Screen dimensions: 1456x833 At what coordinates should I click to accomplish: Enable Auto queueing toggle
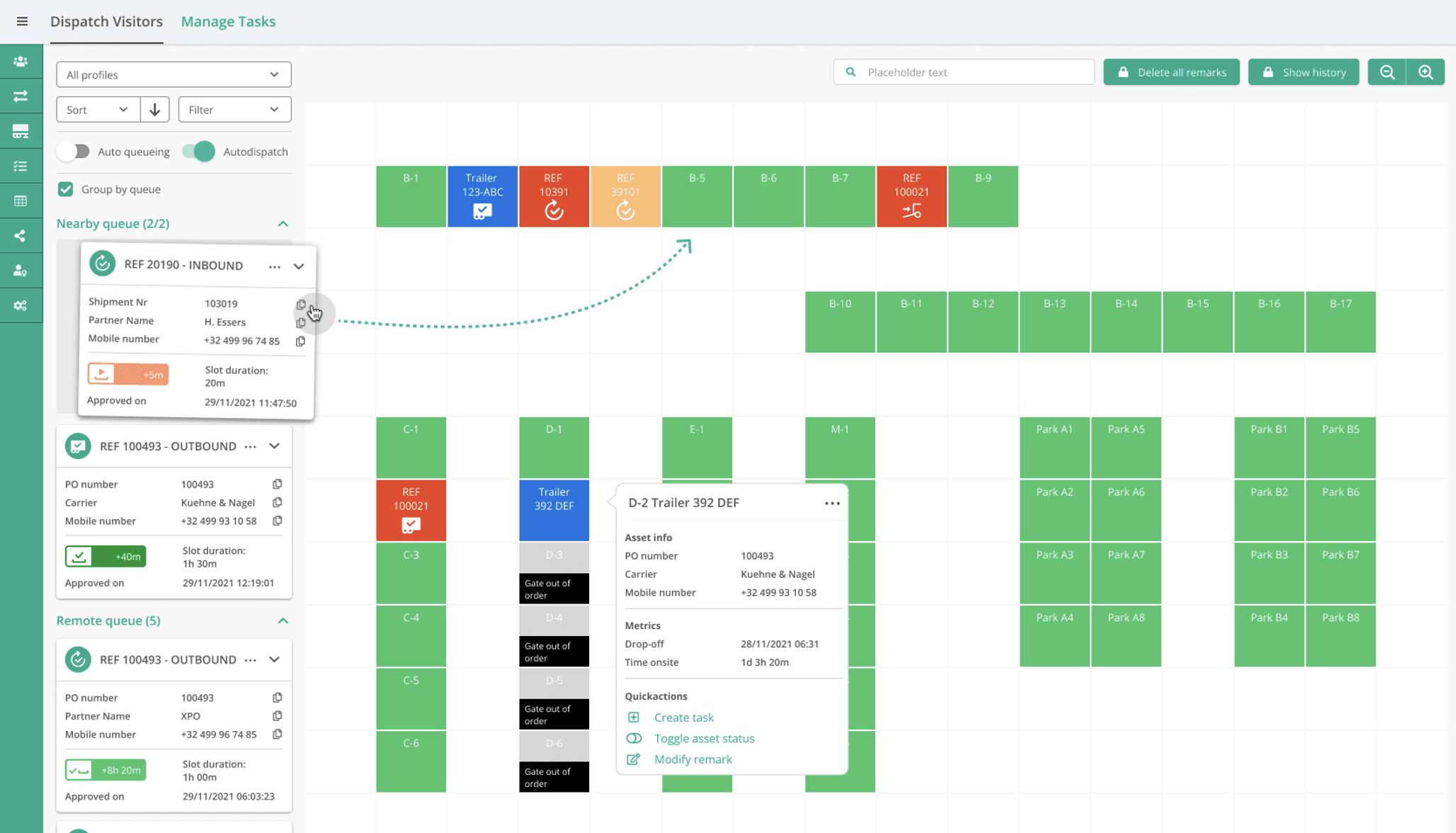[74, 152]
